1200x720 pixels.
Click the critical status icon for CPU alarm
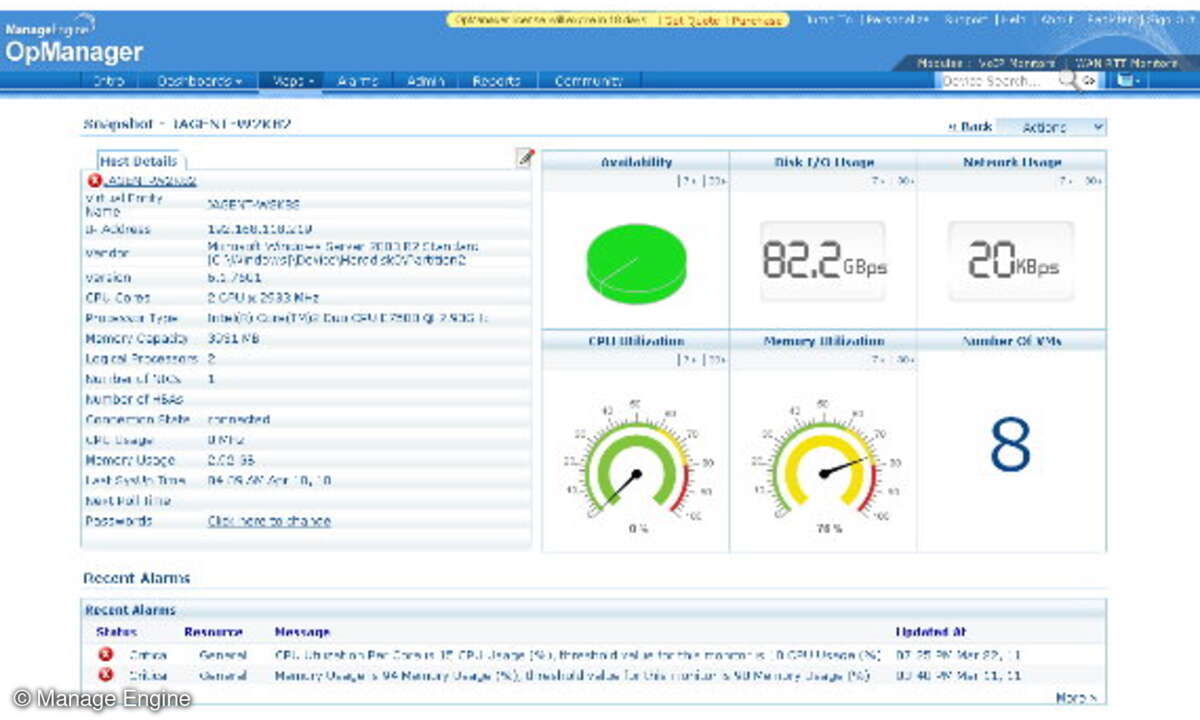click(x=106, y=655)
